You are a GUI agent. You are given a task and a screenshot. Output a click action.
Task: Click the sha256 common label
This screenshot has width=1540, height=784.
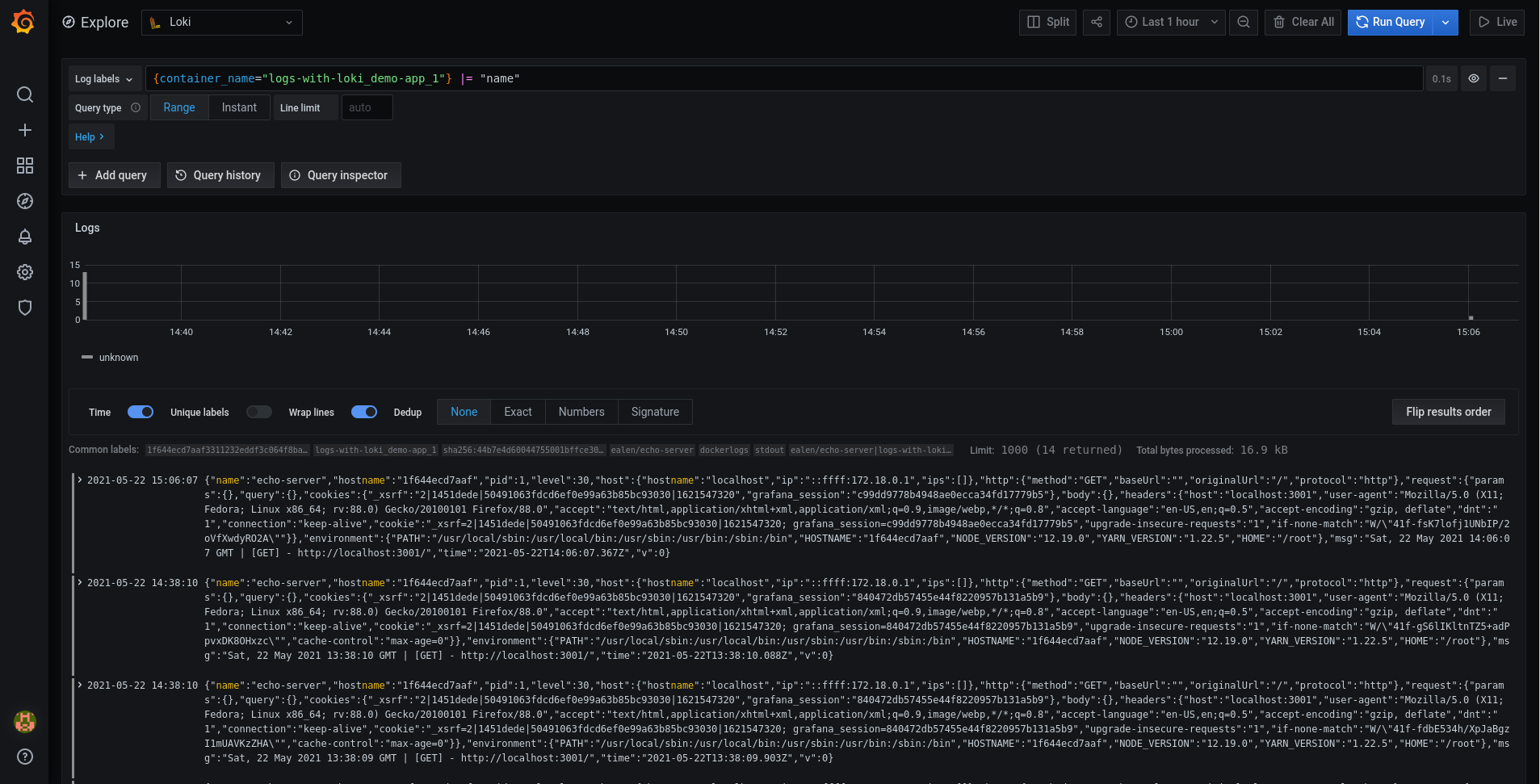pos(523,450)
